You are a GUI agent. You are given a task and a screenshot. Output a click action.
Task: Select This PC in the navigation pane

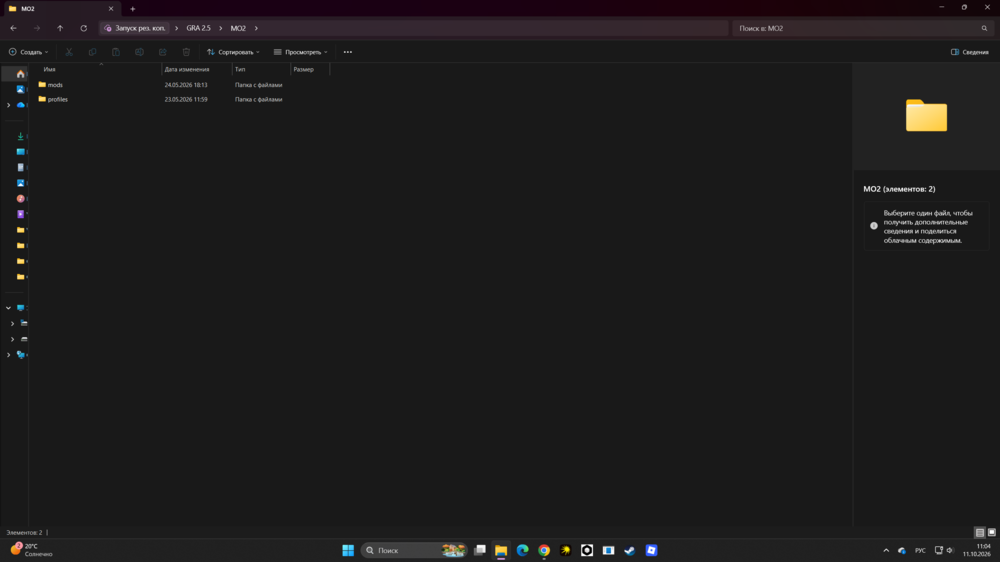(20, 307)
